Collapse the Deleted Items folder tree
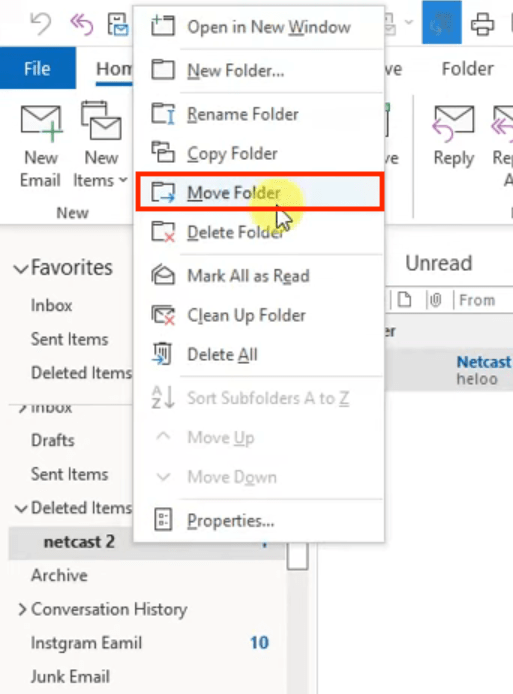The height and width of the screenshot is (694, 513). tap(20, 509)
